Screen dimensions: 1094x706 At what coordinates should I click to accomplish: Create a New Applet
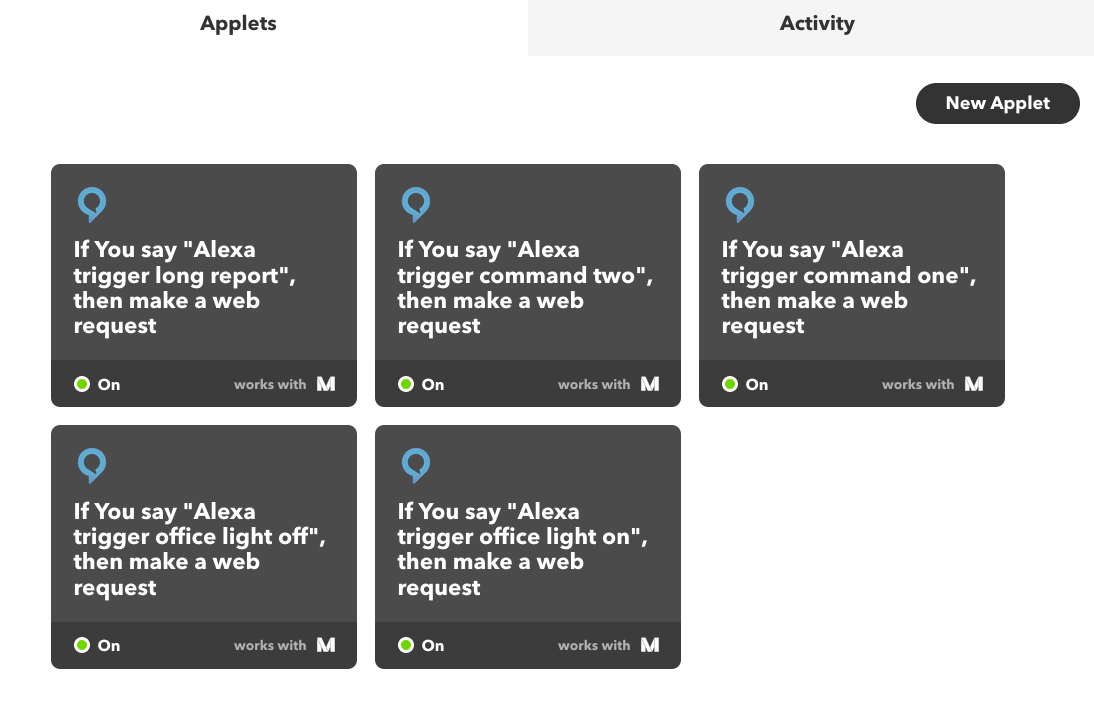pyautogui.click(x=998, y=103)
